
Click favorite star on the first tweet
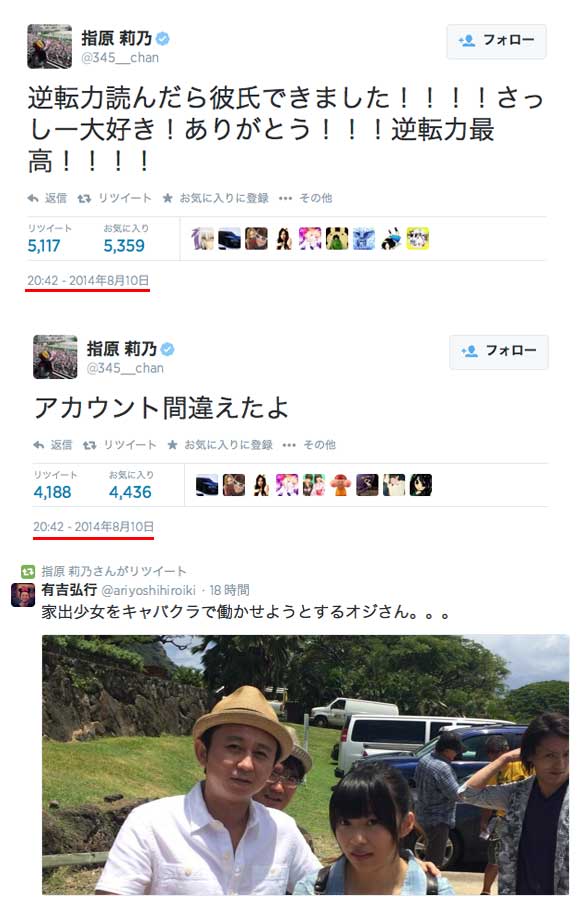168,198
